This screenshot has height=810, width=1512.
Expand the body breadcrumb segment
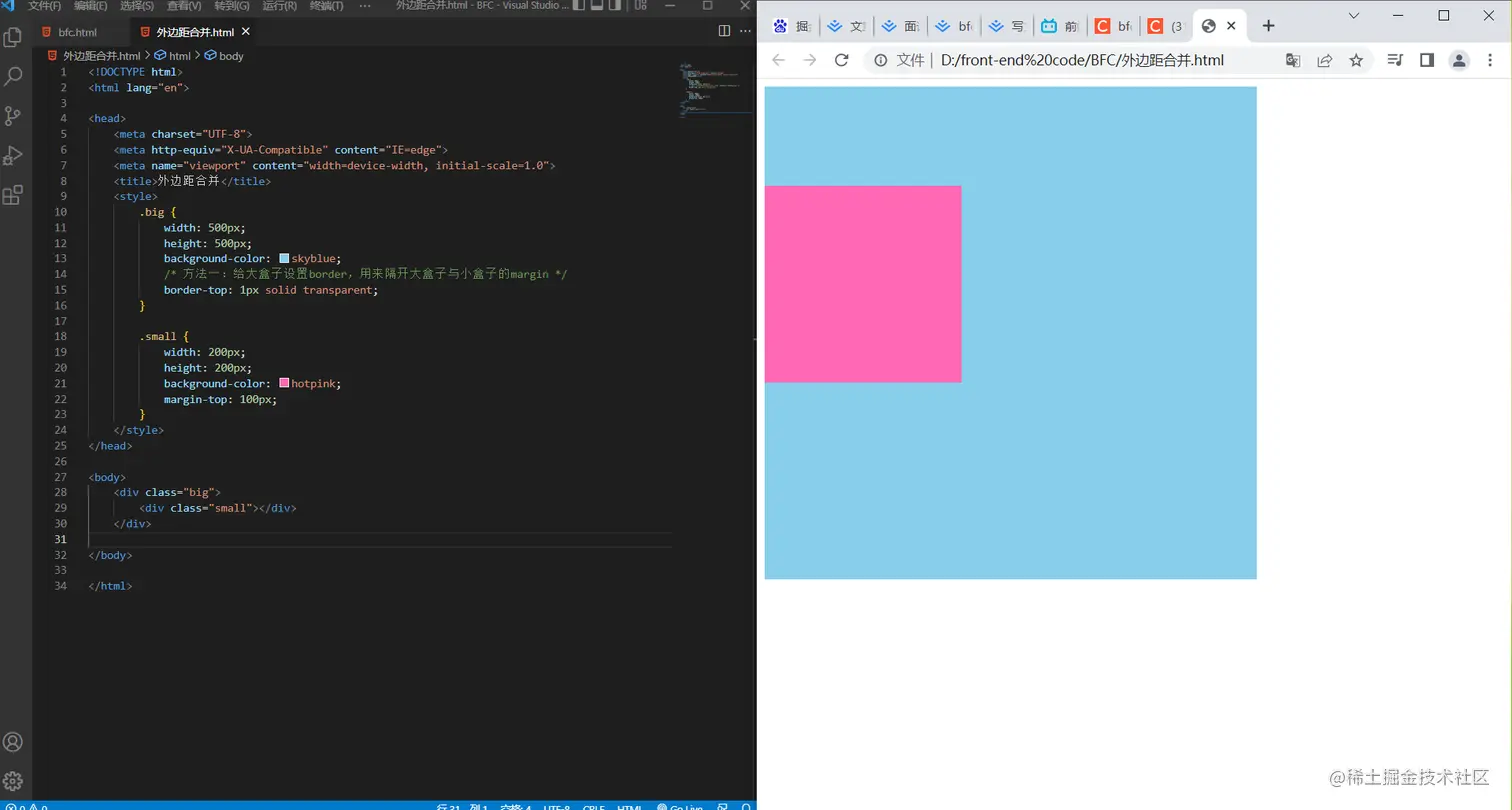point(224,56)
